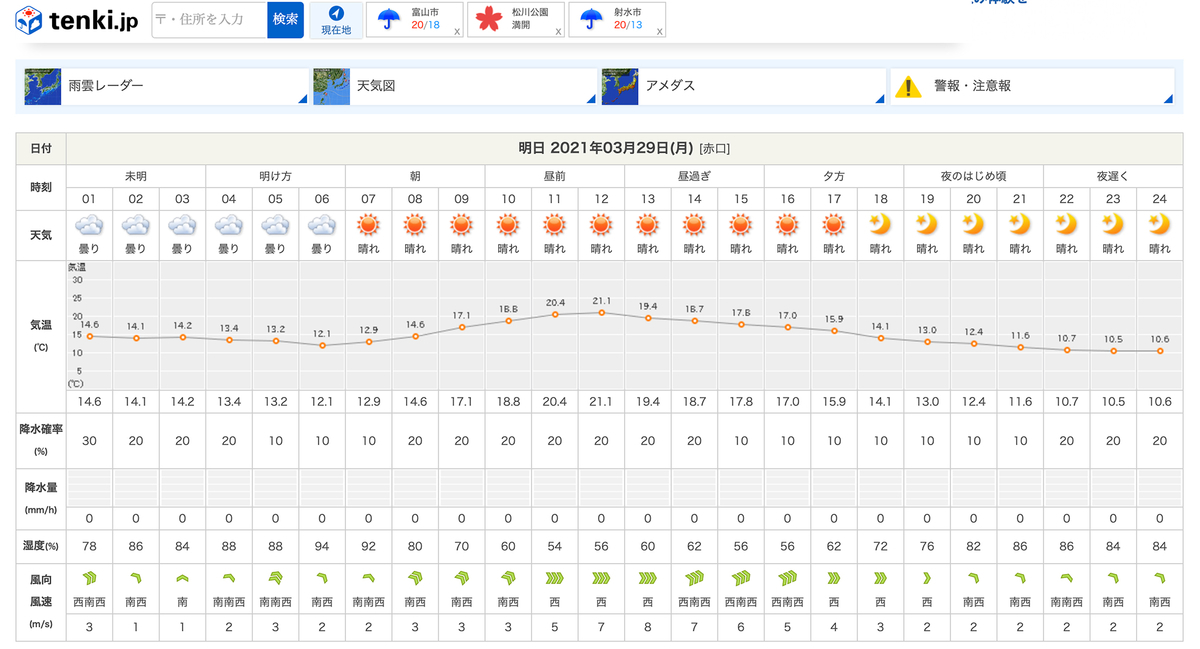The image size is (1200, 649).
Task: Click the 19 hour west wind arrow
Action: (927, 577)
